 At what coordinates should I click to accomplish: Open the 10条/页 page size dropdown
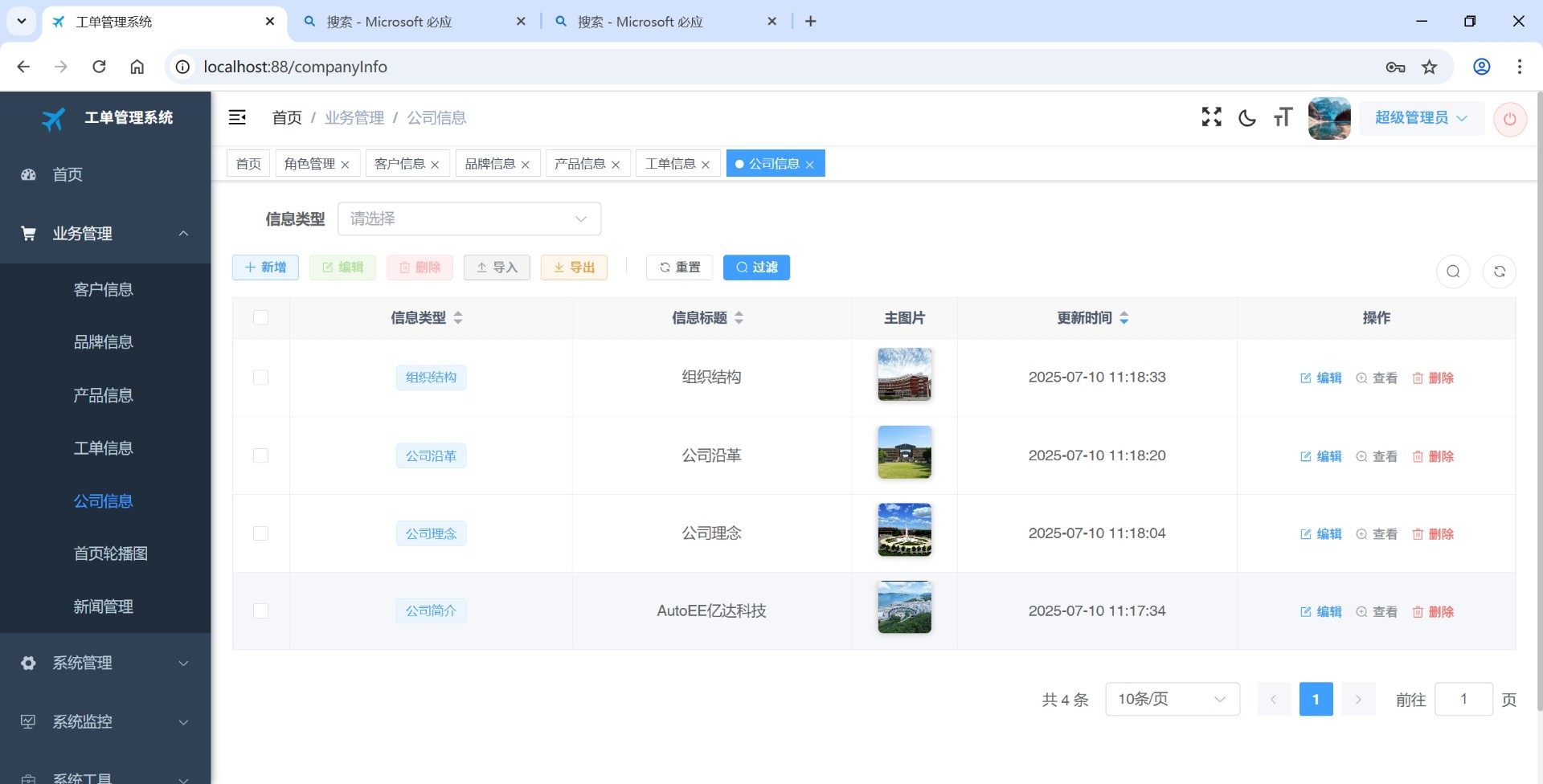pyautogui.click(x=1172, y=699)
